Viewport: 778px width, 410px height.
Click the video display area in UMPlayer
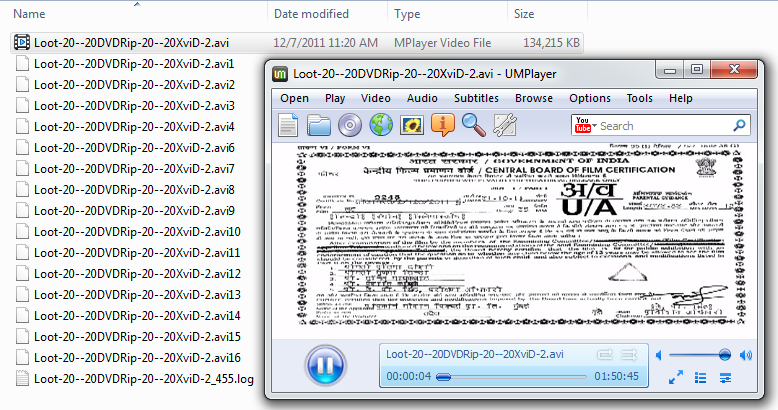[x=515, y=241]
